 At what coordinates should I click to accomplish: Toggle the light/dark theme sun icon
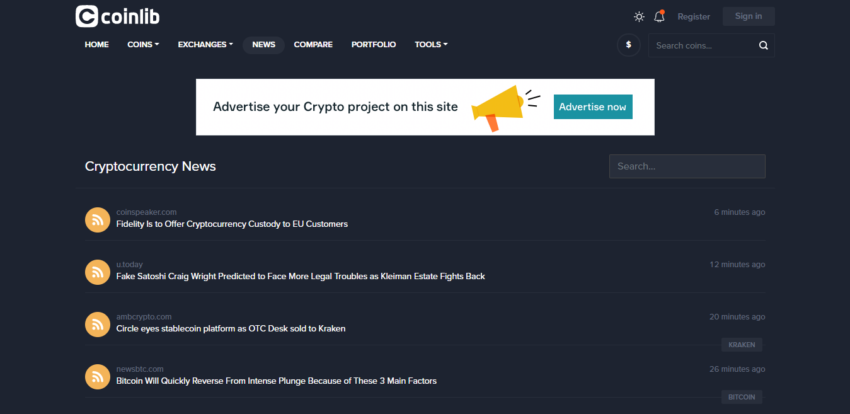pyautogui.click(x=639, y=17)
